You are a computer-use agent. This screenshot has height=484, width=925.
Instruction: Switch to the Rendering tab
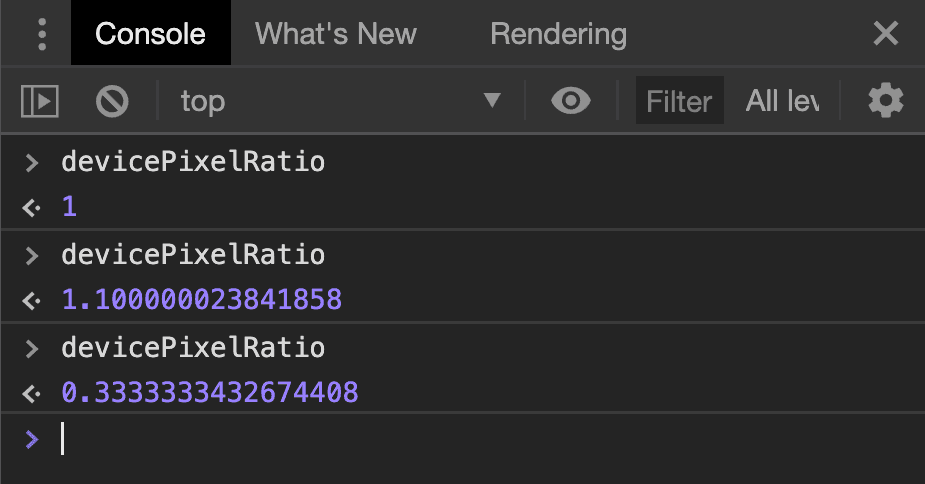pos(558,34)
